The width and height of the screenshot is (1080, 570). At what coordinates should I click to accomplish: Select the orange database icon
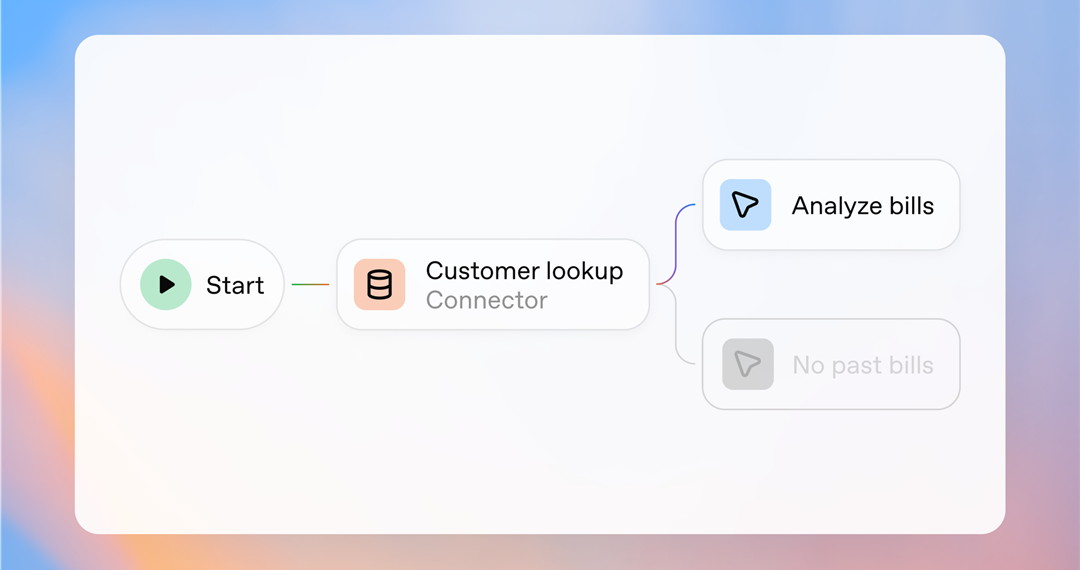click(379, 285)
